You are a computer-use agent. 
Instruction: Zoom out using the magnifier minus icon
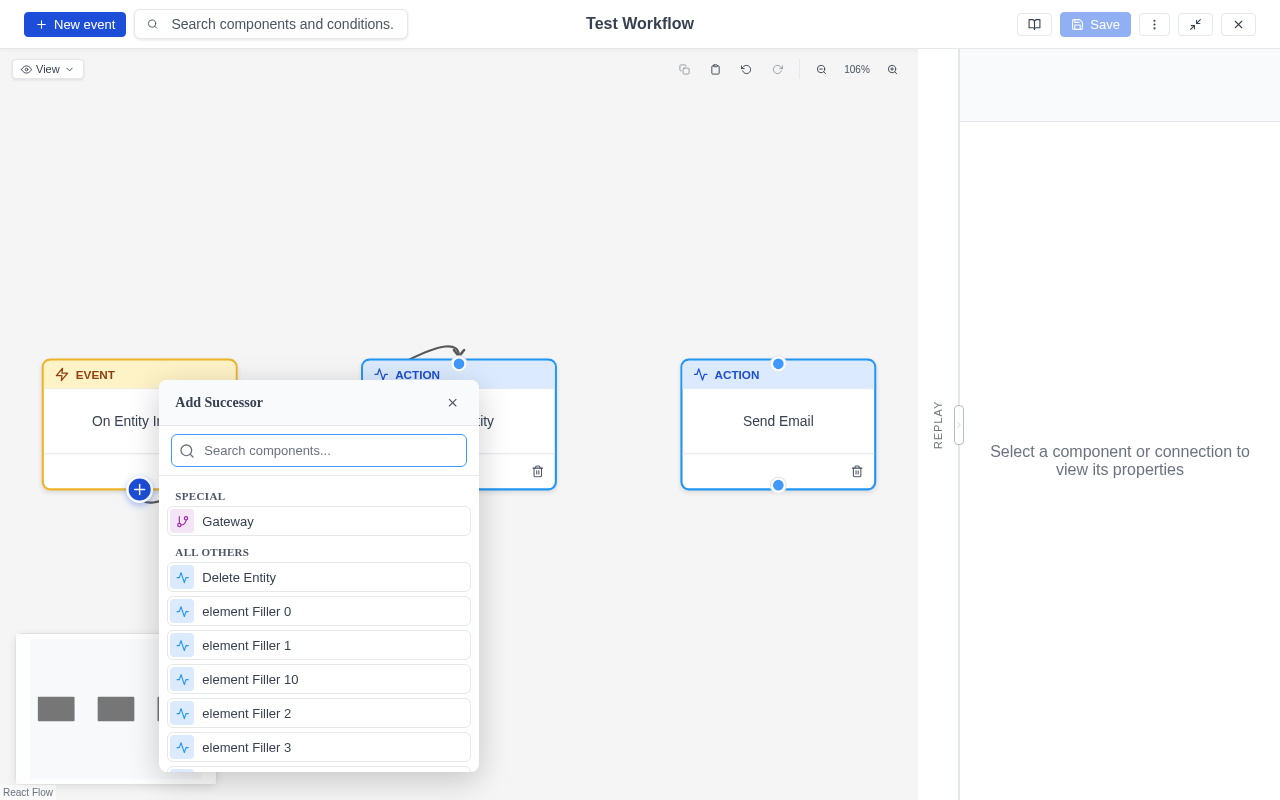coord(821,69)
